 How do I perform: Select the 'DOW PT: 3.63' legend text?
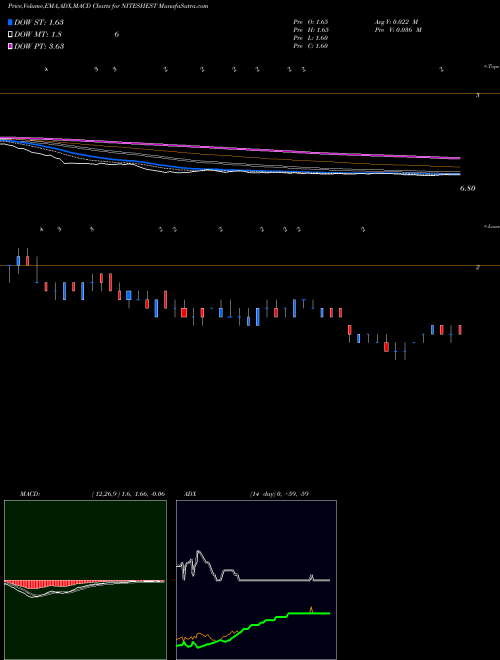coord(39,46)
